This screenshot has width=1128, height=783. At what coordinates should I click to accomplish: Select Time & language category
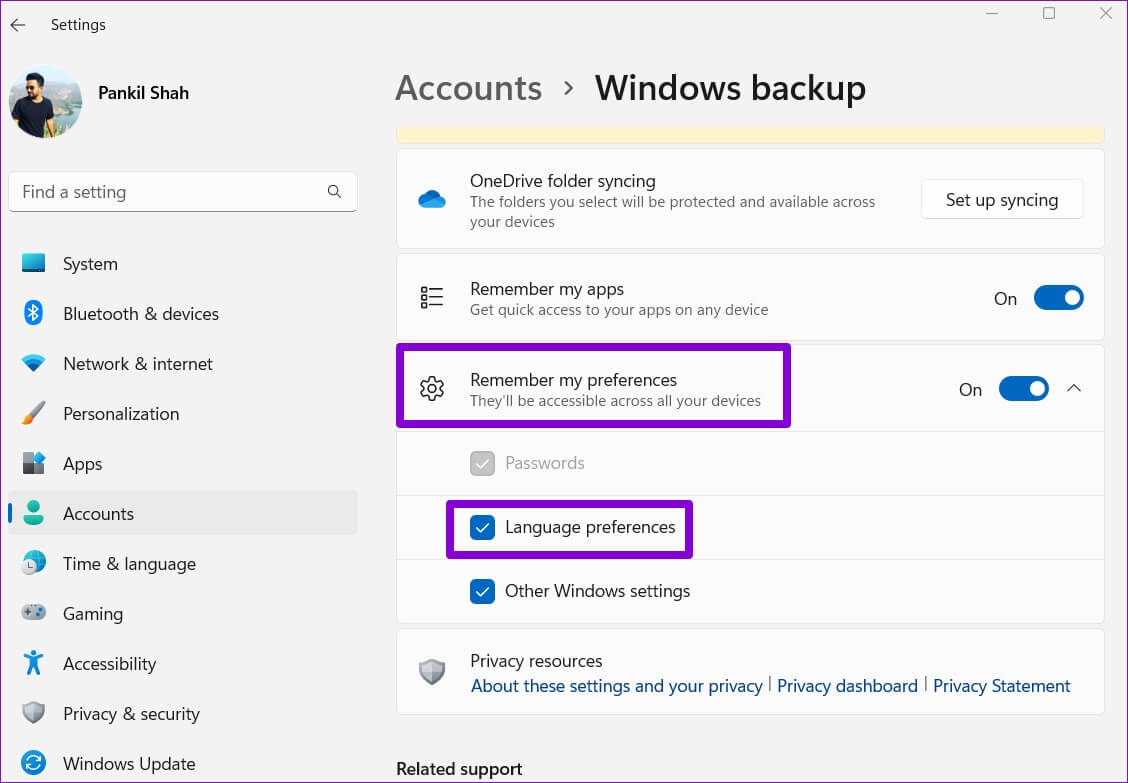pos(183,563)
